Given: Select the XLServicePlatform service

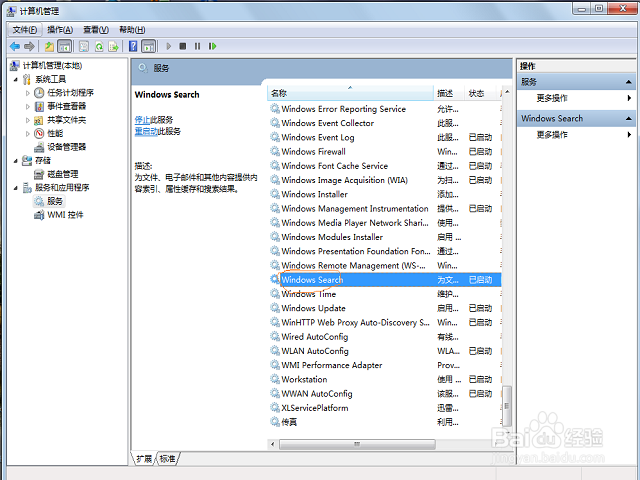Looking at the screenshot, I should (315, 408).
